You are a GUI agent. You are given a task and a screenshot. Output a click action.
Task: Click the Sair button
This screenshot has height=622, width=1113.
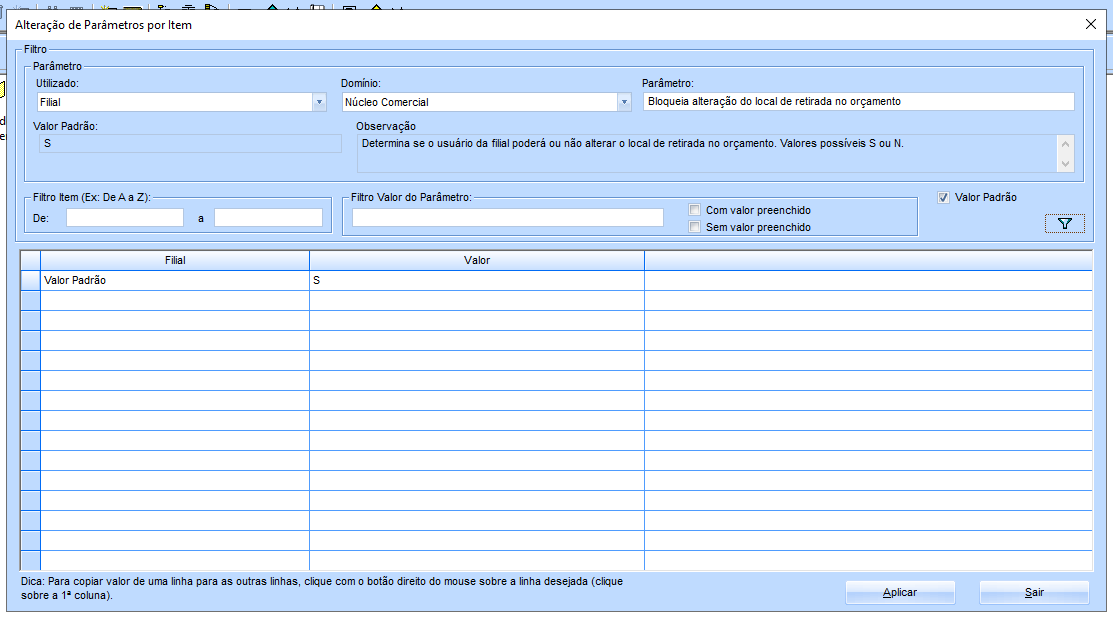[x=1034, y=592]
